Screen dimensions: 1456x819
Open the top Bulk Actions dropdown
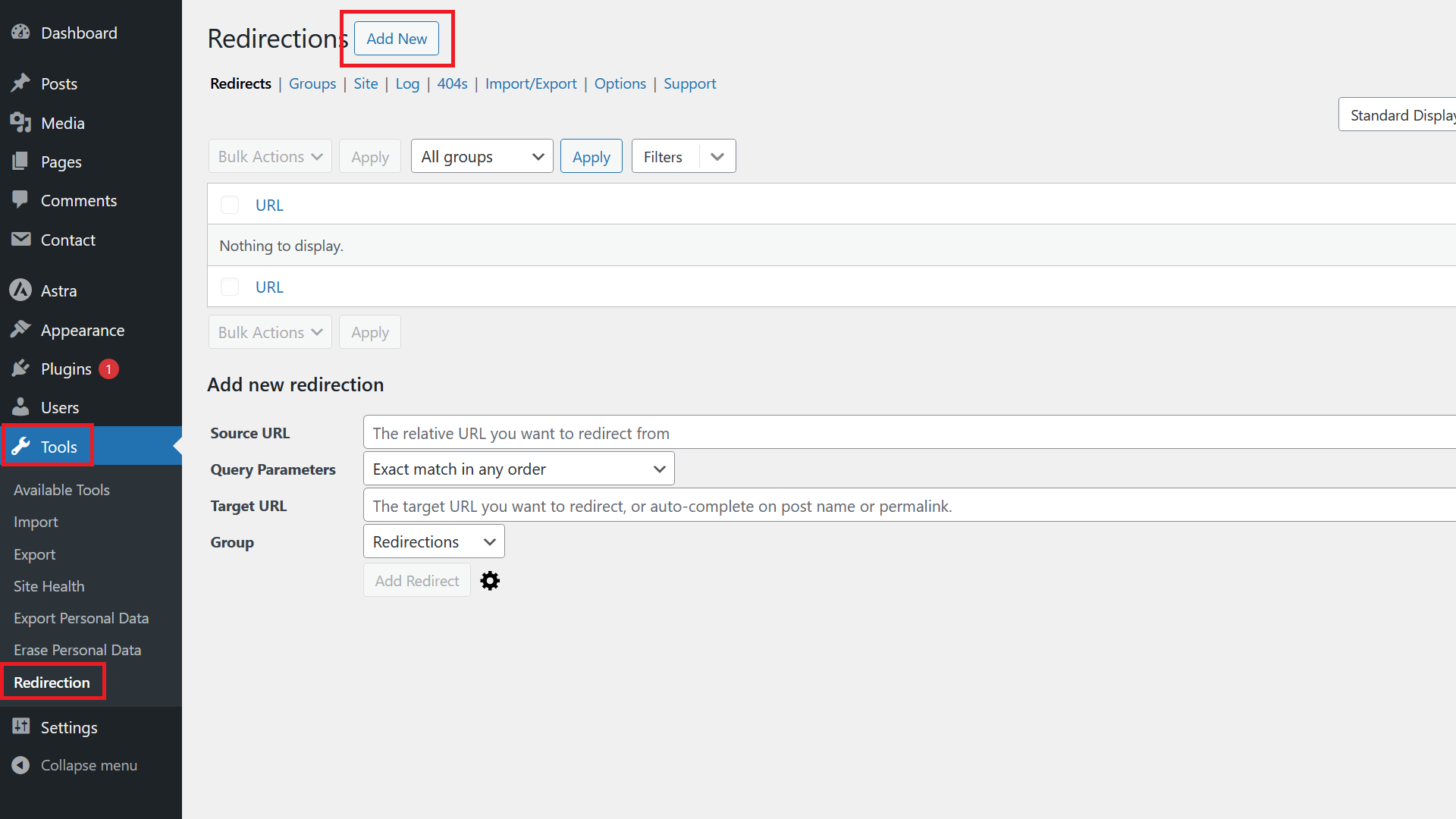click(270, 156)
